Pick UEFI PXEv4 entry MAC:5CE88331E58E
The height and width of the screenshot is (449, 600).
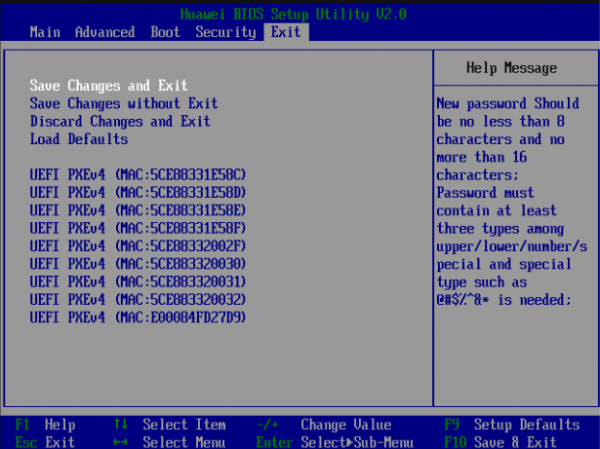(138, 210)
